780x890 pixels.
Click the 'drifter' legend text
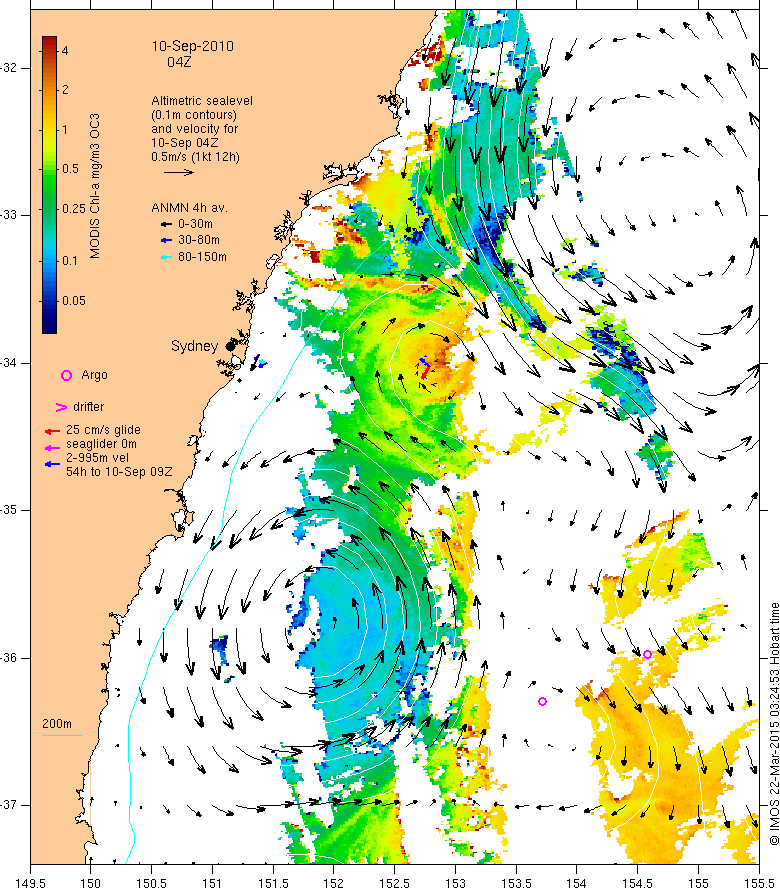[x=89, y=407]
